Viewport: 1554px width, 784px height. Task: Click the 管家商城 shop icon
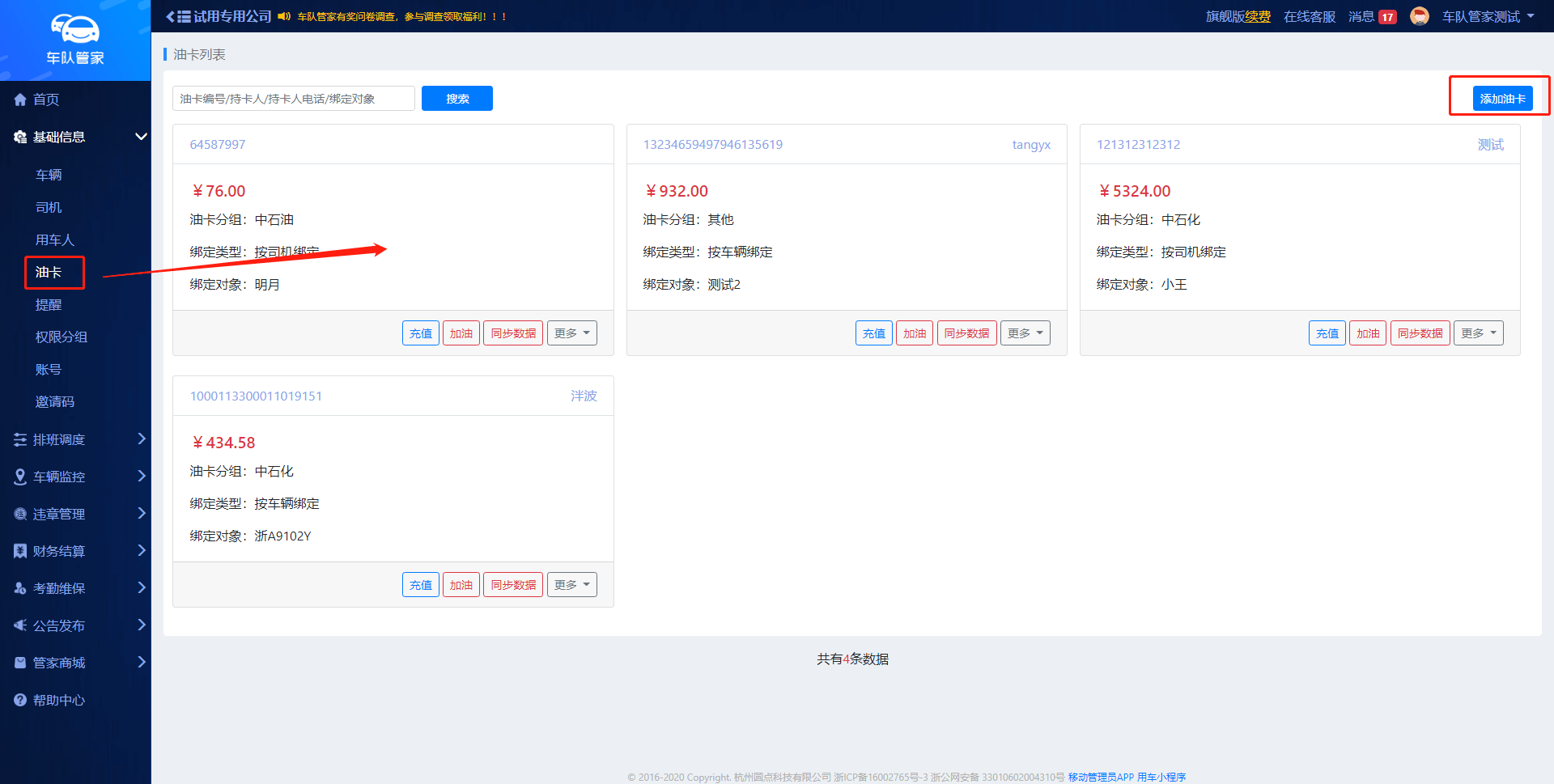20,663
